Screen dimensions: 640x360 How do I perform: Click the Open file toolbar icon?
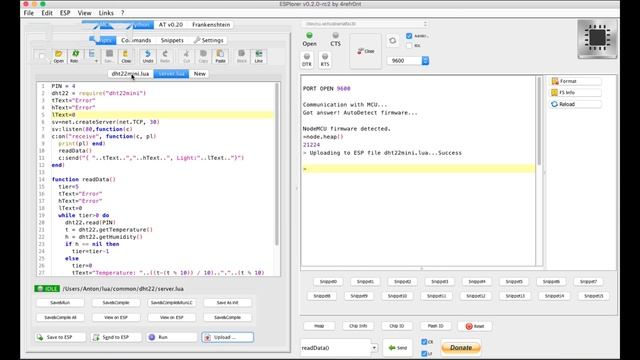tap(58, 56)
